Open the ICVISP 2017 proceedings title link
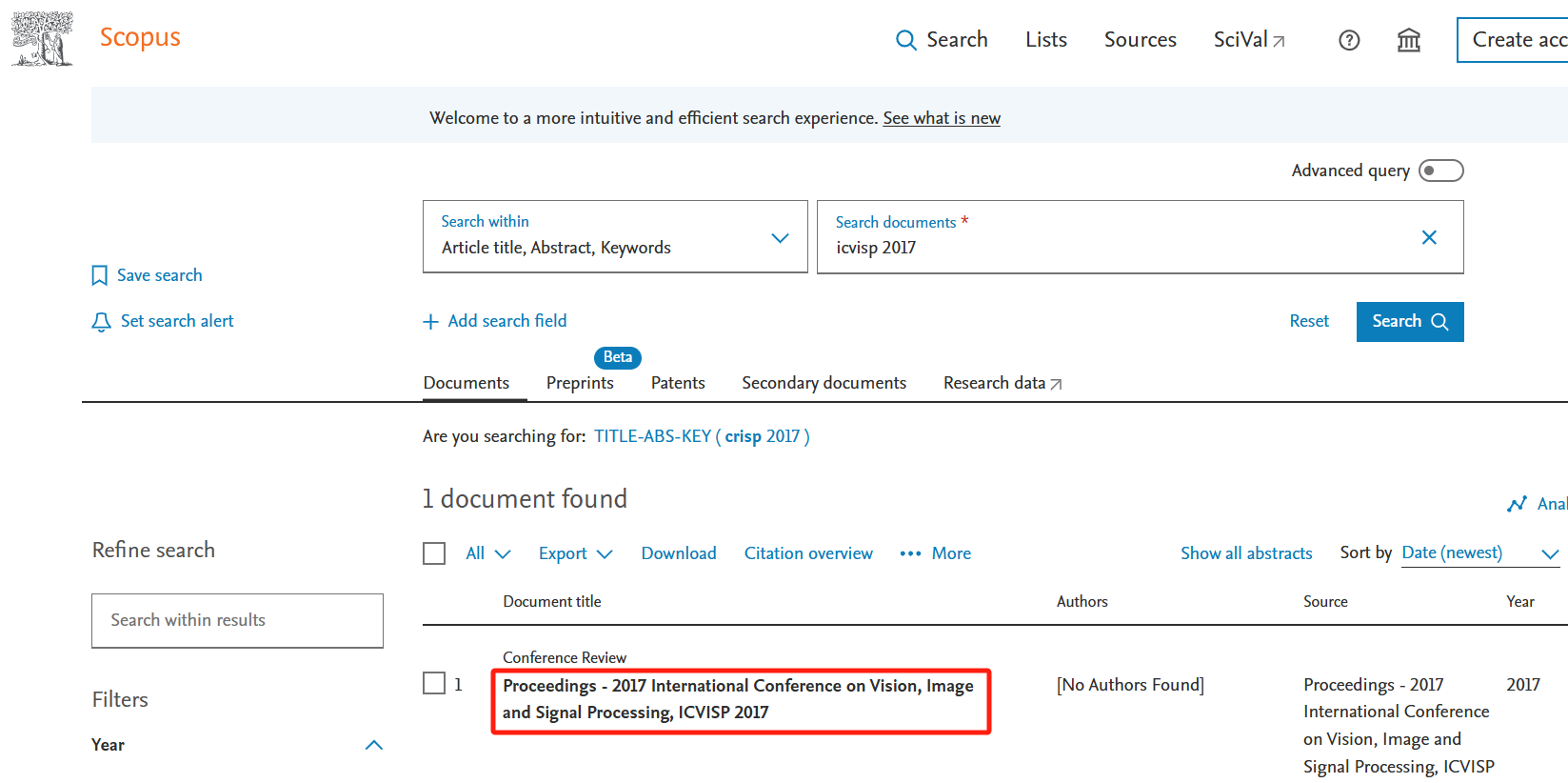This screenshot has width=1568, height=783. (x=738, y=699)
